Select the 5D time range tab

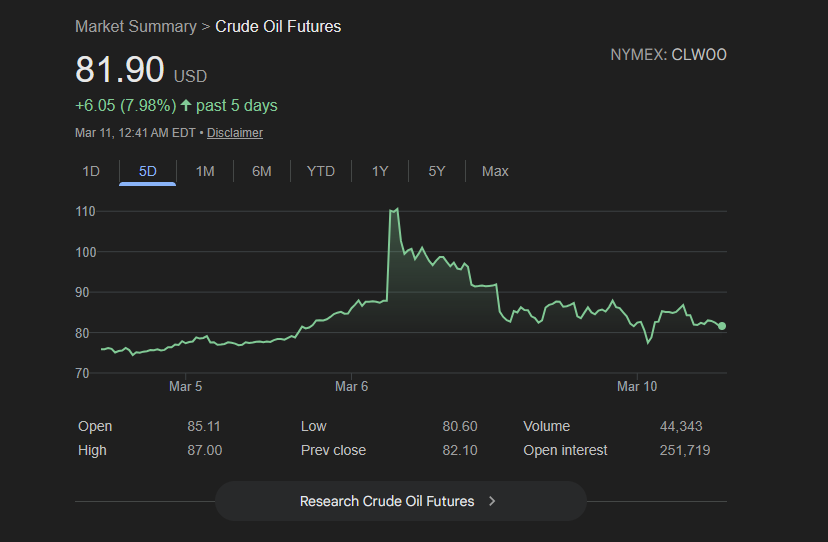(148, 171)
